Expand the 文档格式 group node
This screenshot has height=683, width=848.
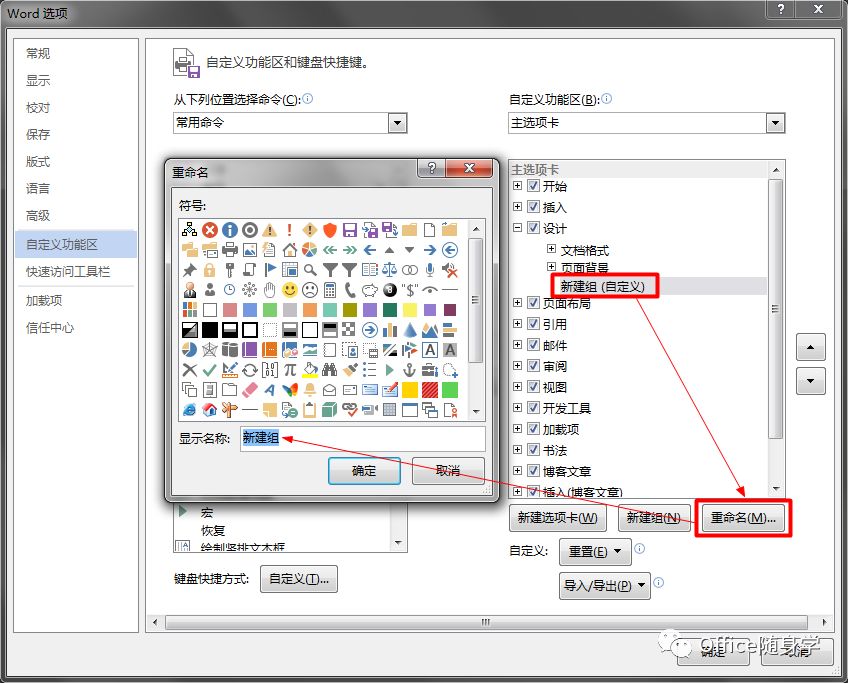click(551, 249)
